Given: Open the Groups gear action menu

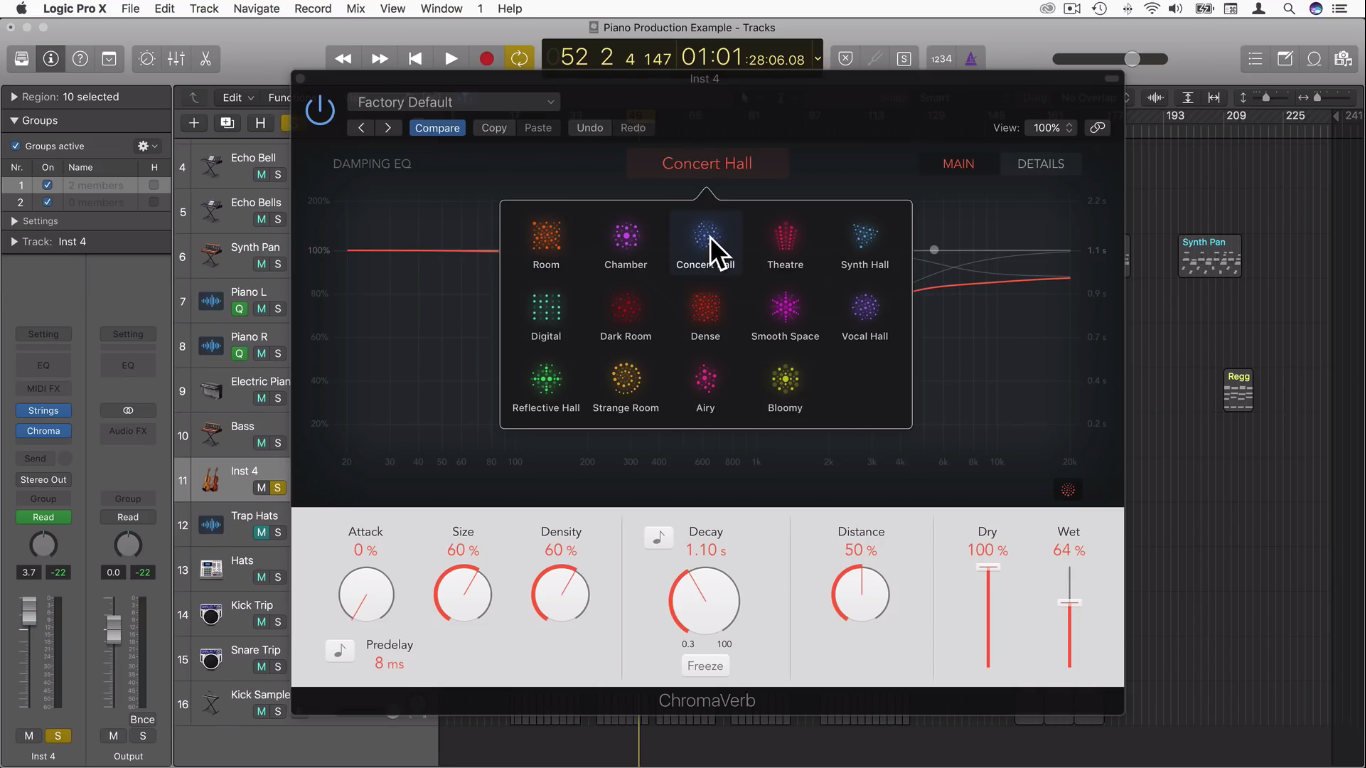Looking at the screenshot, I should [148, 146].
